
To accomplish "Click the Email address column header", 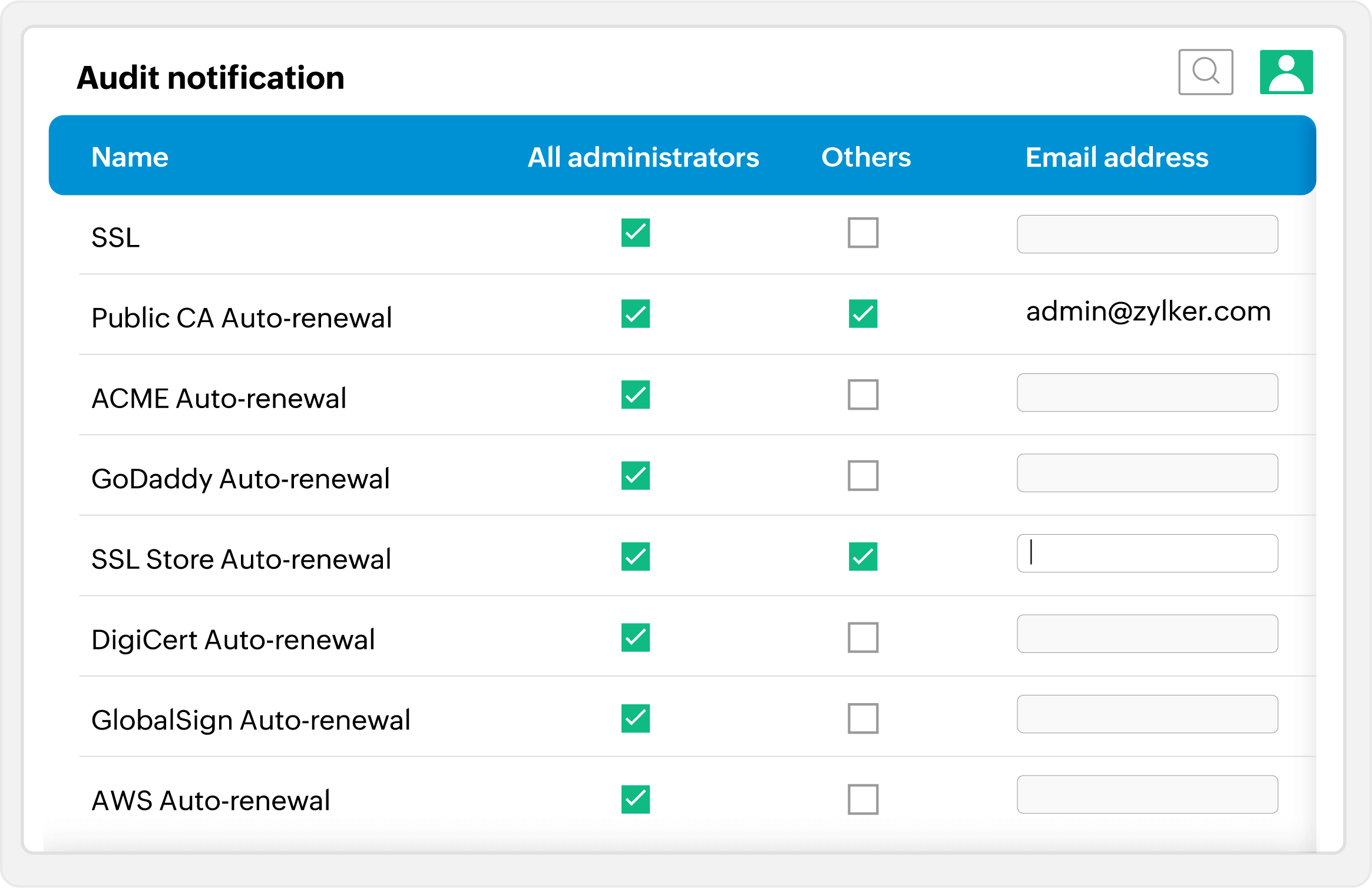I will pyautogui.click(x=1116, y=157).
